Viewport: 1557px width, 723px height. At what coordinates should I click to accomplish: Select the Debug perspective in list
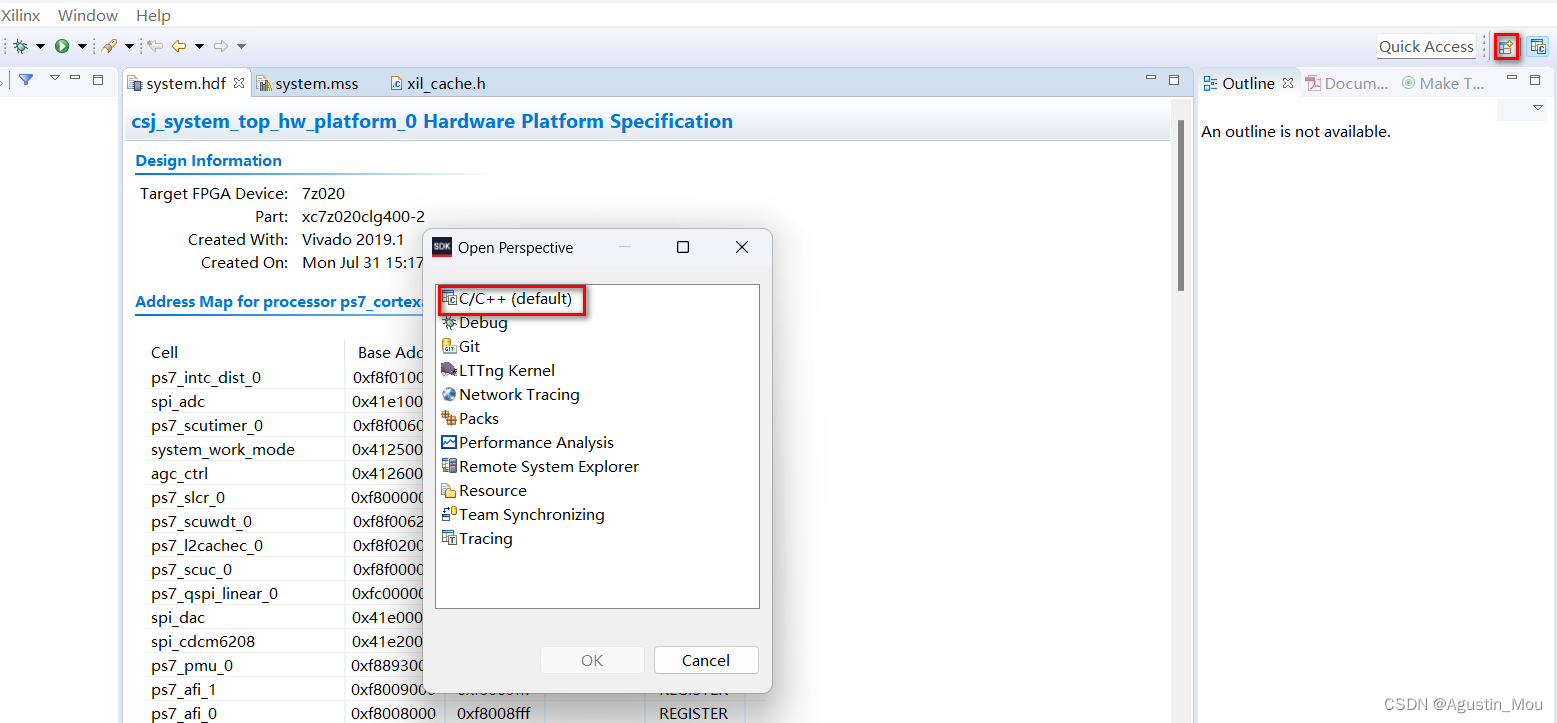coord(475,322)
